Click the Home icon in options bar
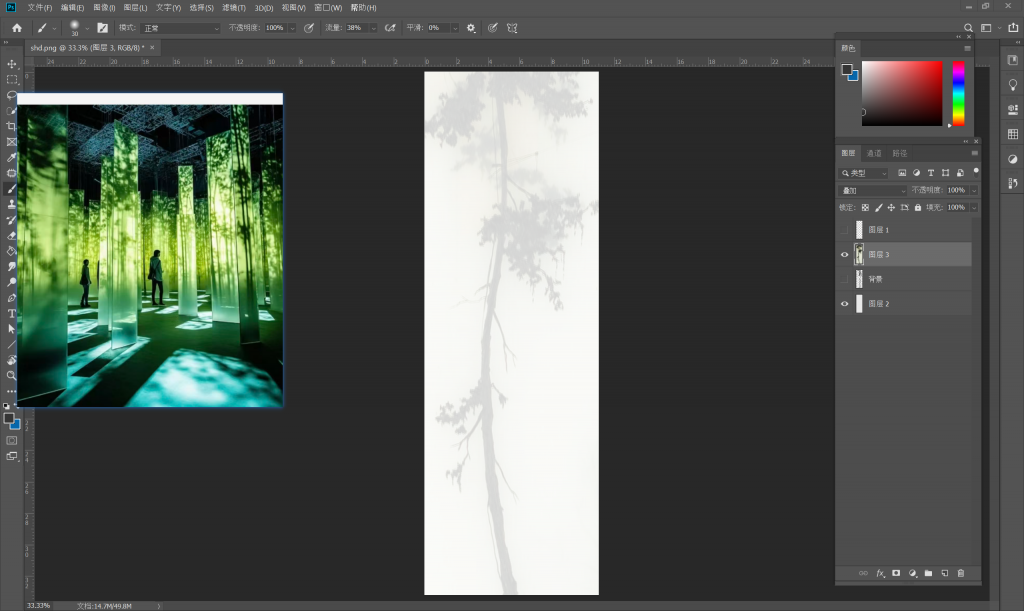 (16, 28)
